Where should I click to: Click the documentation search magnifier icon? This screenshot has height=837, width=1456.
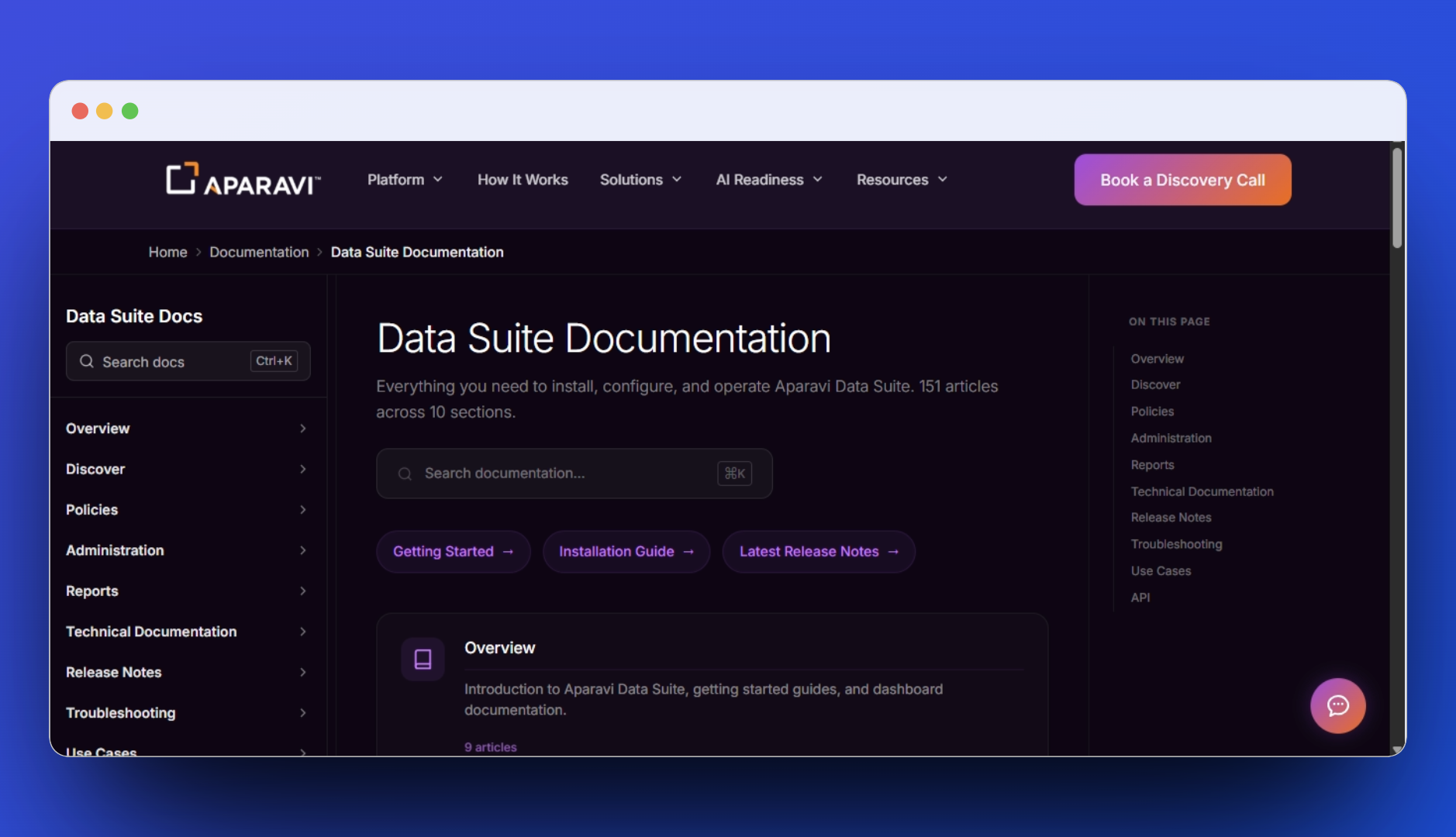pos(405,474)
